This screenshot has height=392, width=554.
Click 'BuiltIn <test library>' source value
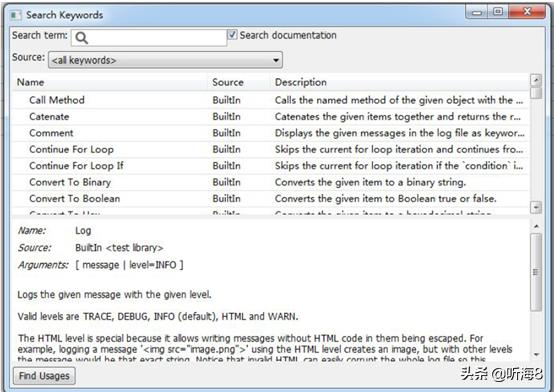119,248
